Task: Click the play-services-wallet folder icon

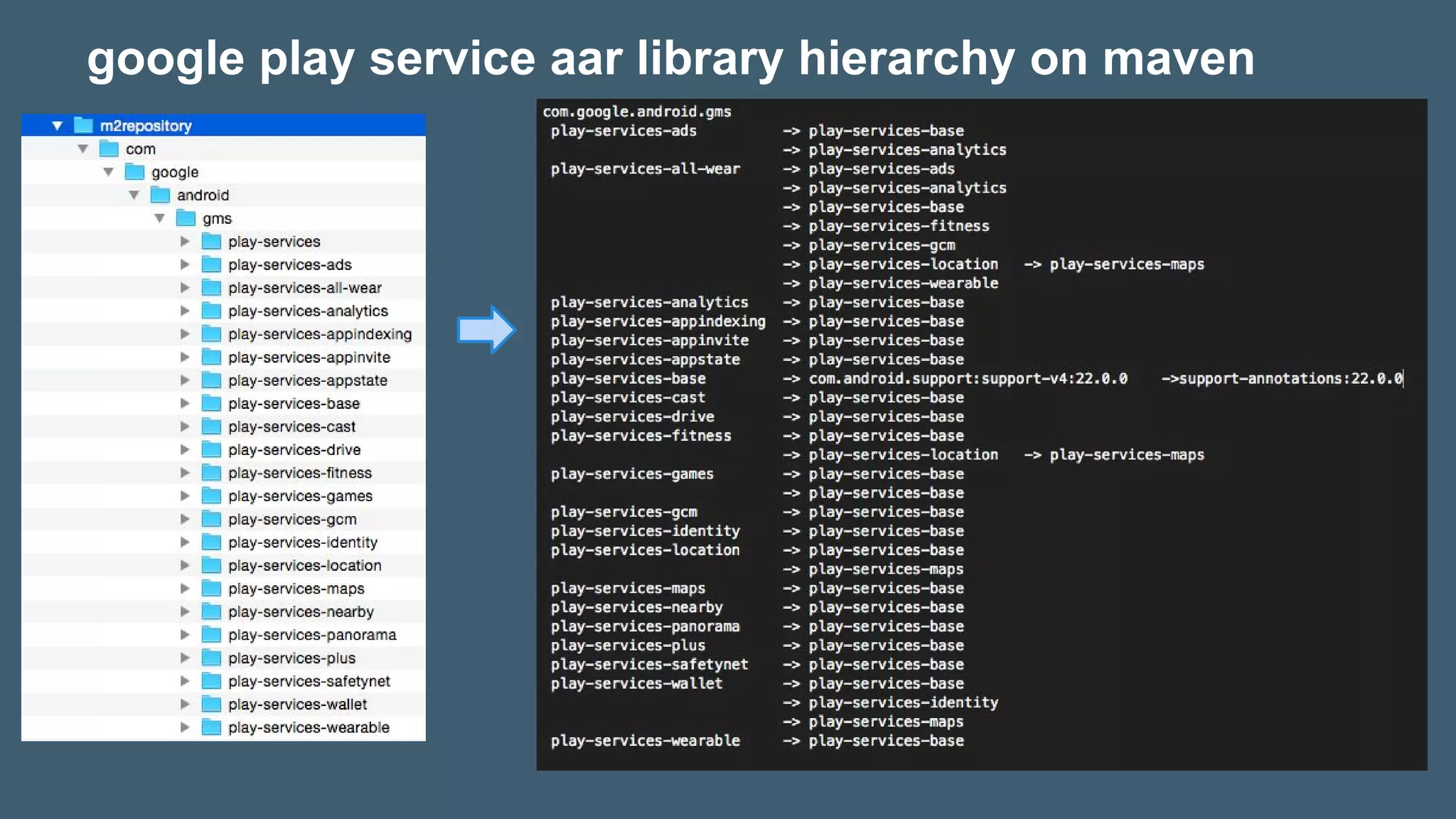Action: point(211,704)
